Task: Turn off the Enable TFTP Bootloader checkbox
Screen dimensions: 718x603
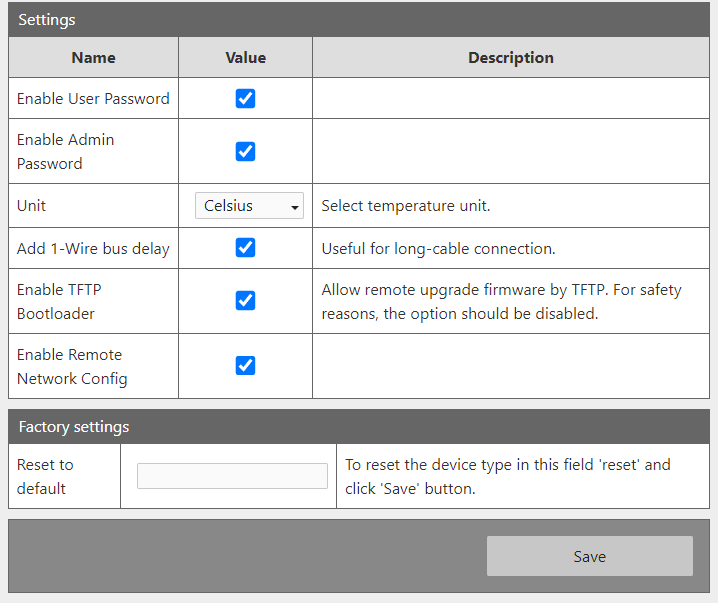Action: click(x=245, y=300)
